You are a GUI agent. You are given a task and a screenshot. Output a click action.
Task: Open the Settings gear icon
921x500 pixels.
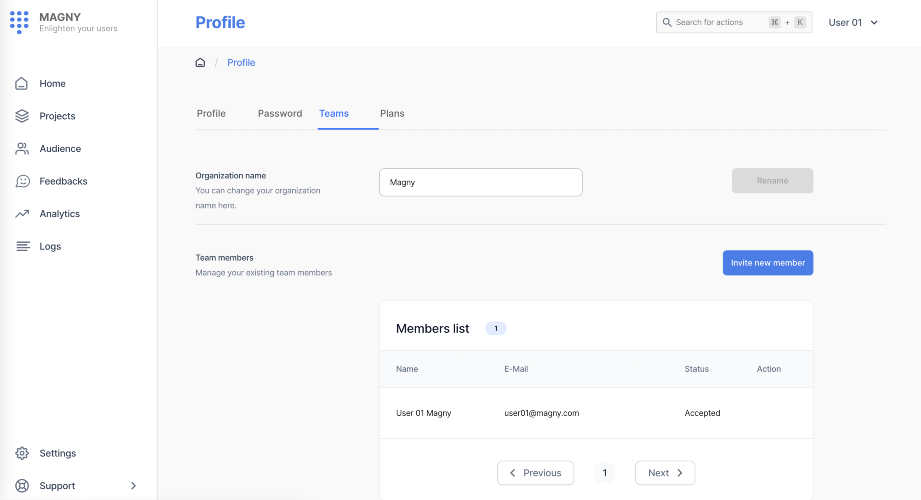pos(22,453)
